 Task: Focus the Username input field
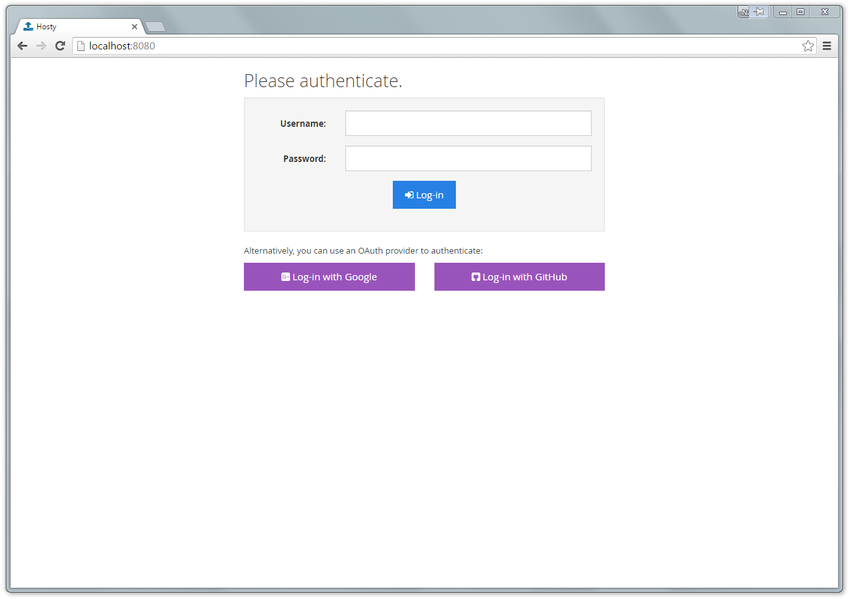468,123
